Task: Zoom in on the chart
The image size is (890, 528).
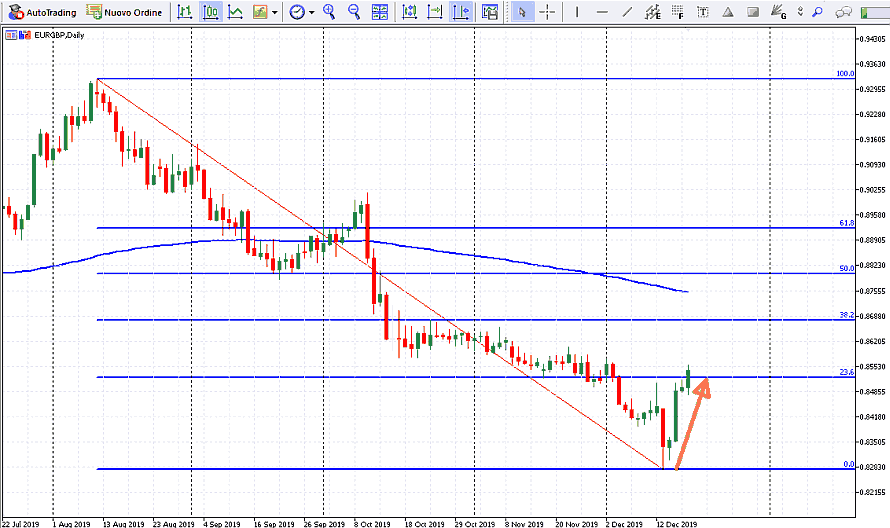Action: (330, 12)
